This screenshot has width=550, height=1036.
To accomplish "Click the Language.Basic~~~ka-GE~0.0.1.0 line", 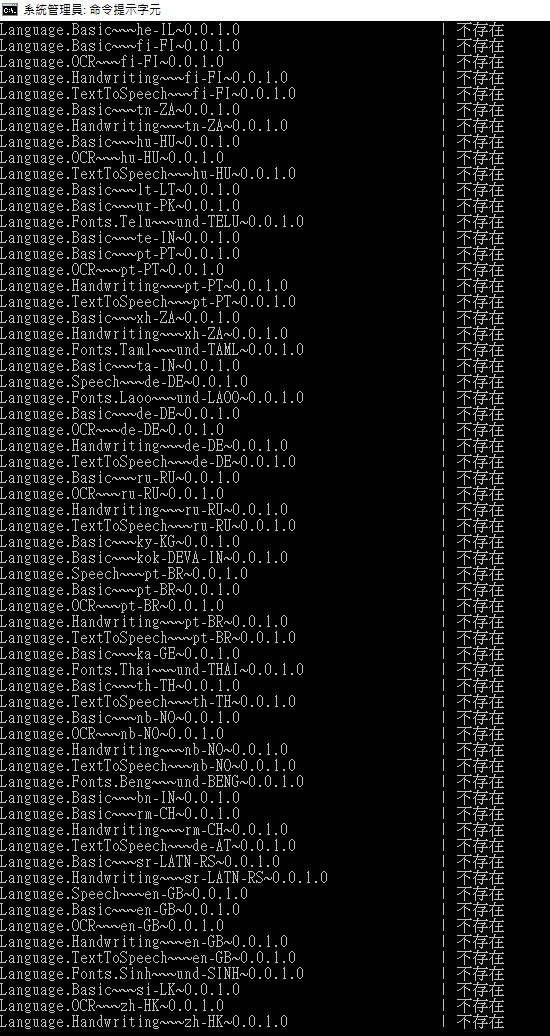I will click(120, 654).
